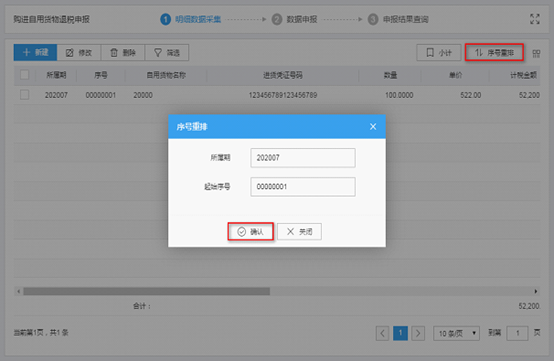The height and width of the screenshot is (361, 554).
Task: Select step 3 申报结果查询
Action: [398, 19]
